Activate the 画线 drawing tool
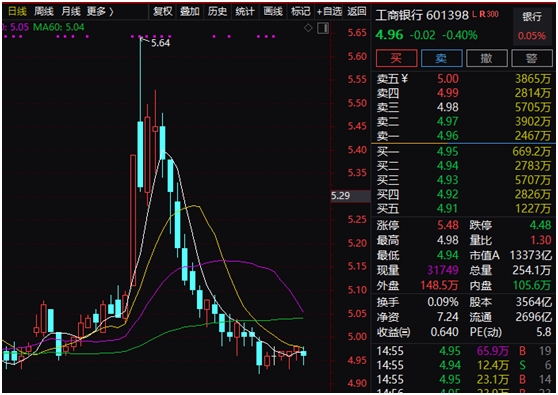The width and height of the screenshot is (558, 395). click(273, 11)
